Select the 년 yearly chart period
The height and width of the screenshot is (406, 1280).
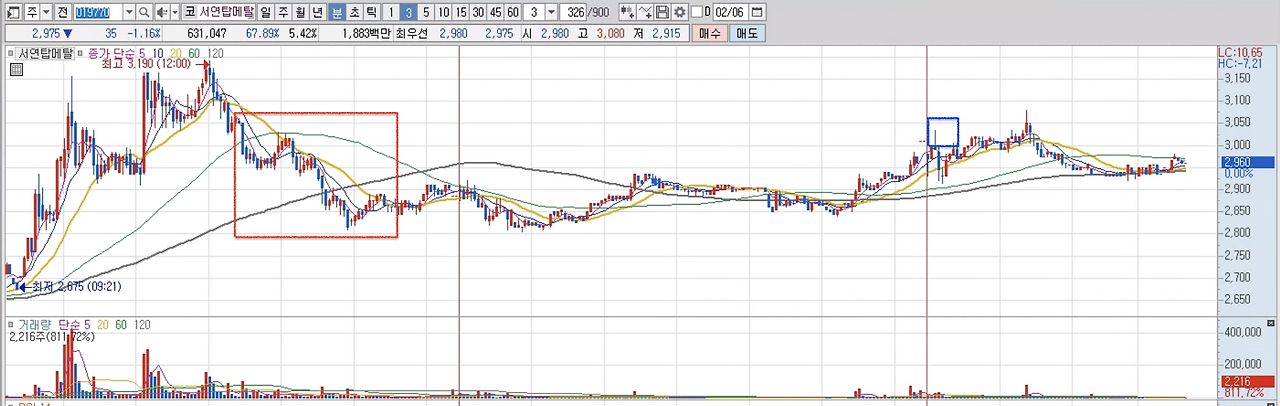[x=319, y=12]
